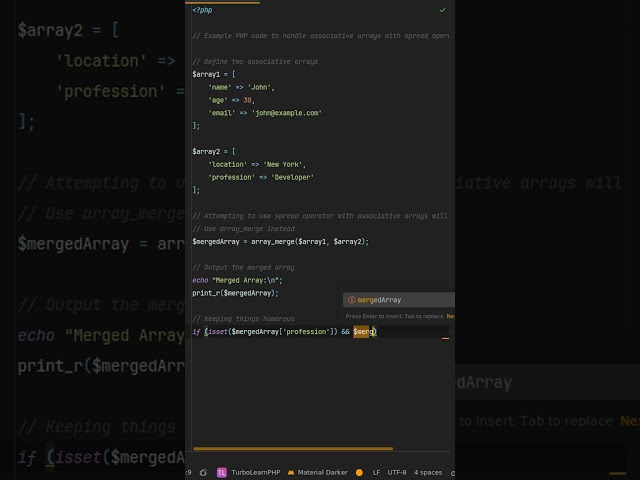Click the $merg text being typed
This screenshot has width=640, height=480.
pos(363,331)
